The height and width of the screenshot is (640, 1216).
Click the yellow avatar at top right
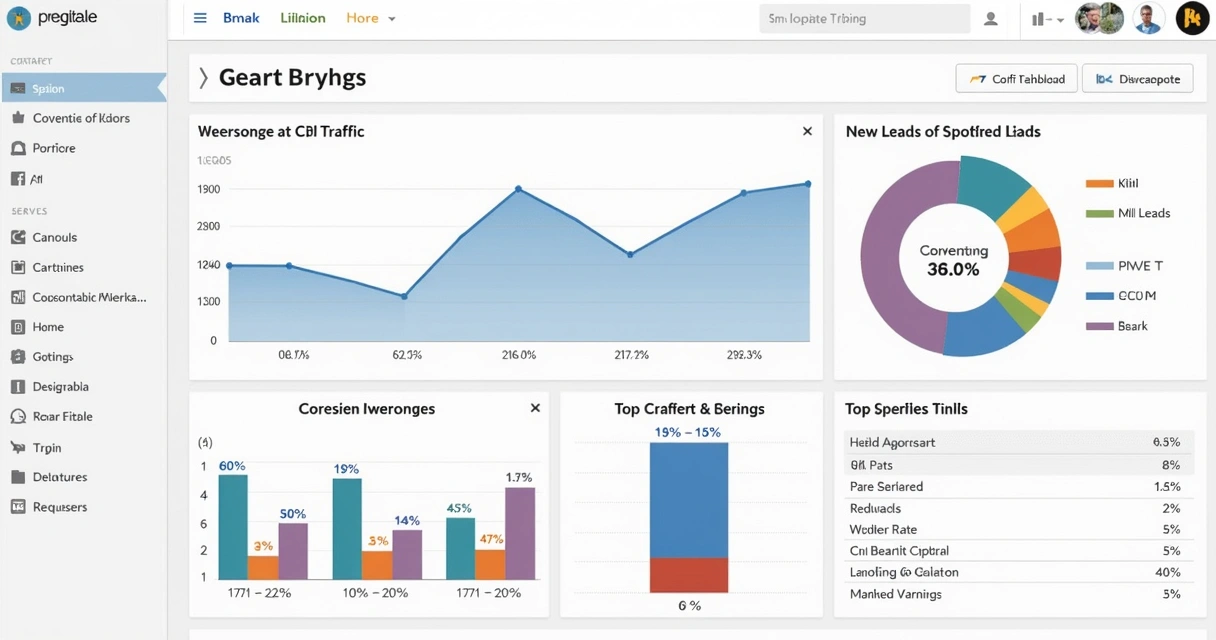[x=1192, y=18]
